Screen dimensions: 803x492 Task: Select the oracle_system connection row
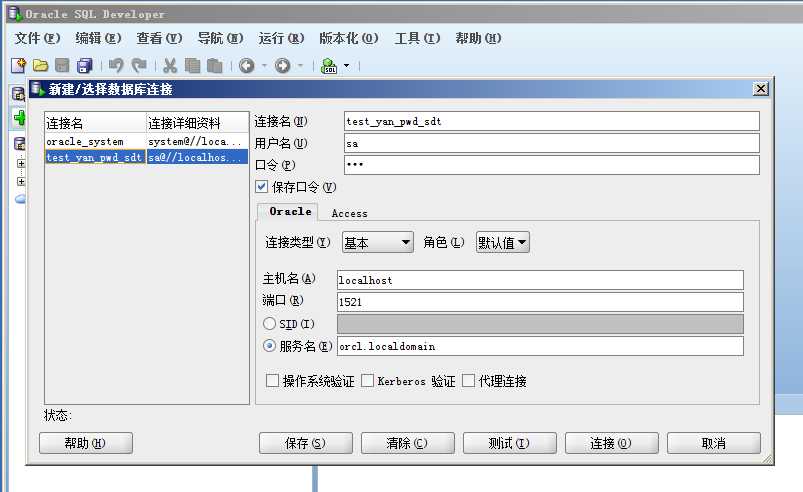tap(146, 141)
